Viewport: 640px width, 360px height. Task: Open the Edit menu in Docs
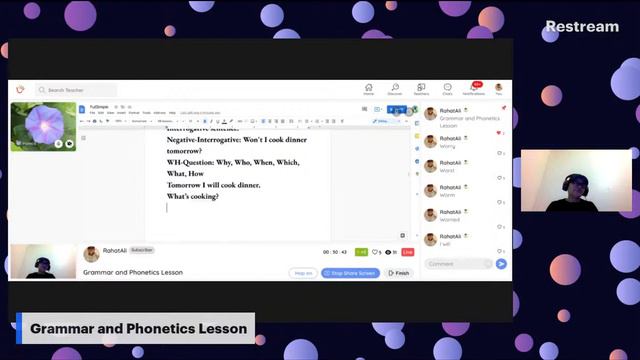click(101, 113)
